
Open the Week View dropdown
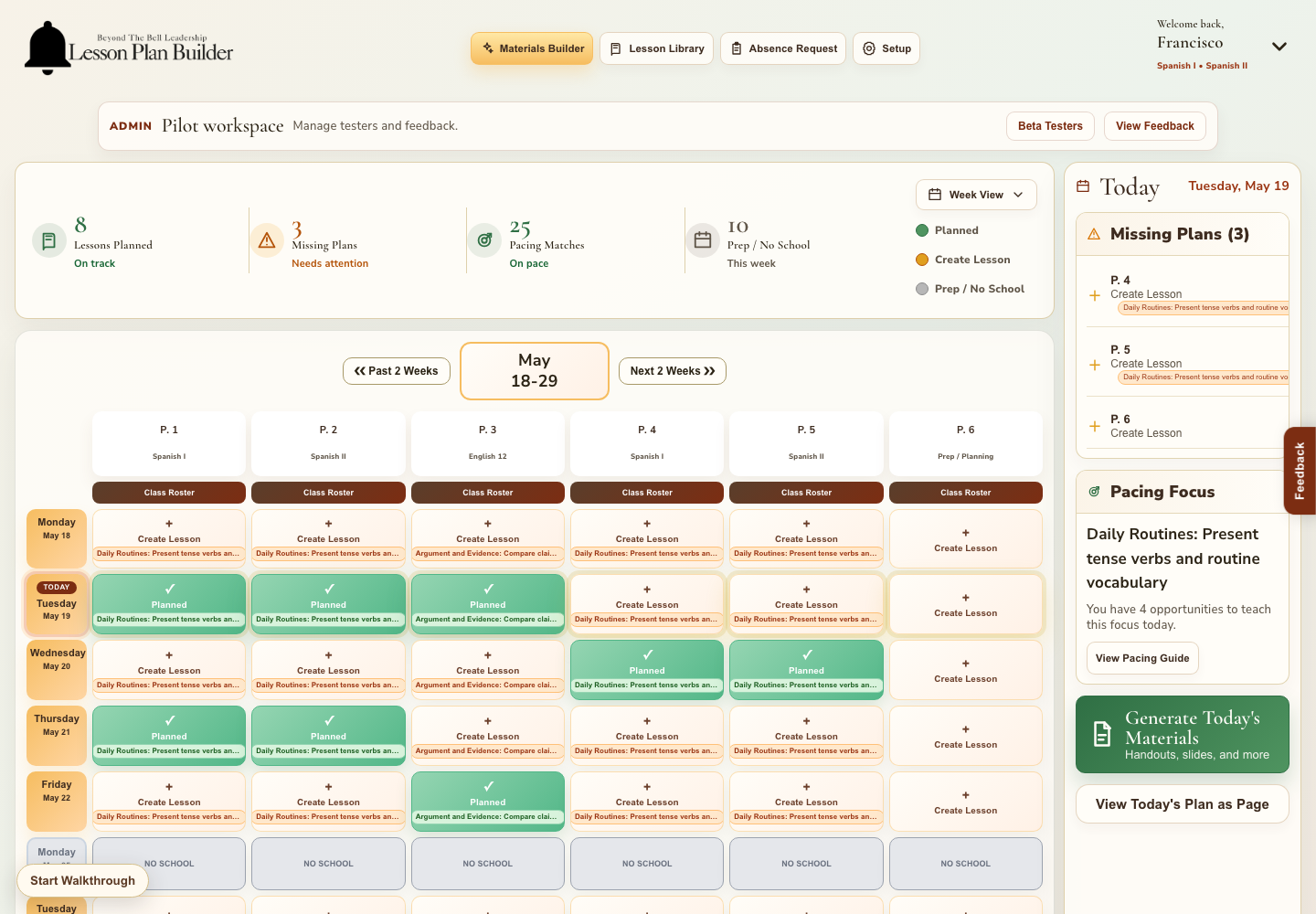click(x=976, y=195)
